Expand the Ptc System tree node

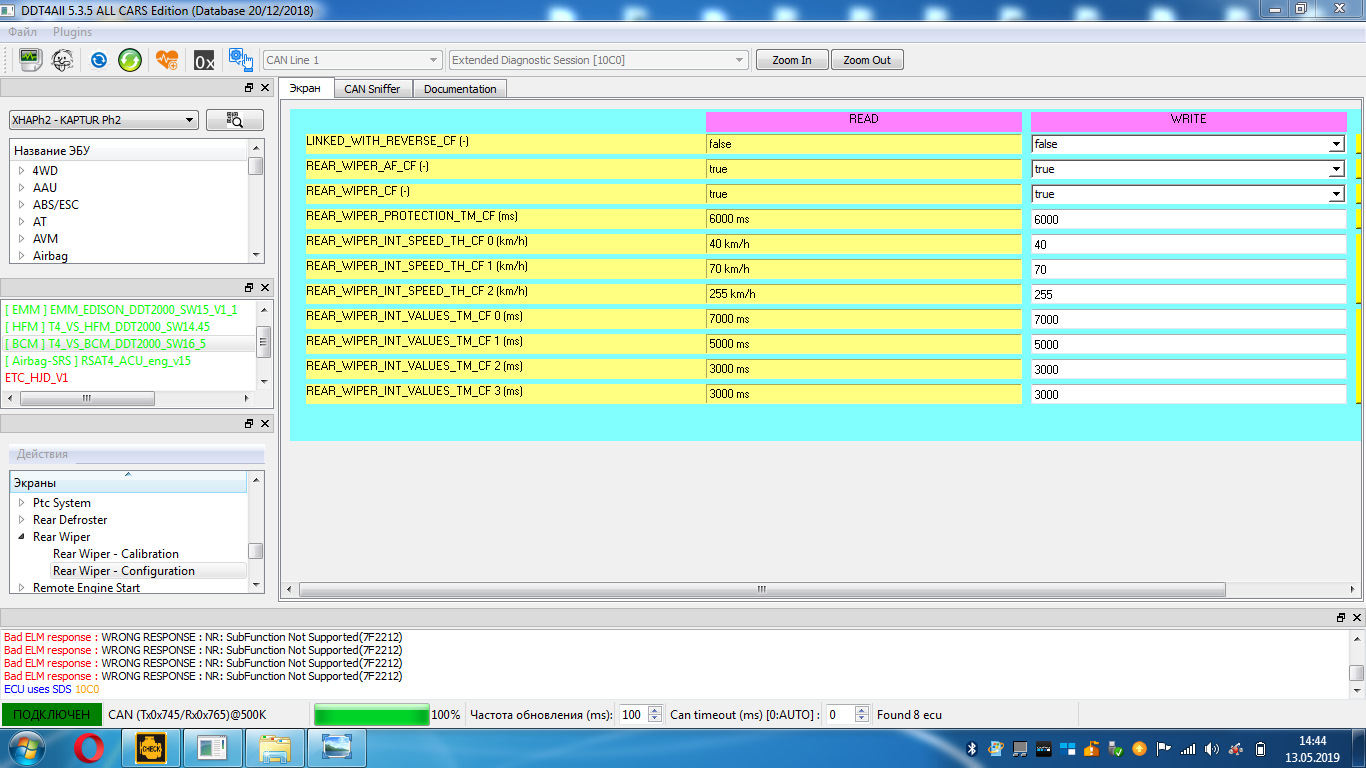tap(21, 503)
